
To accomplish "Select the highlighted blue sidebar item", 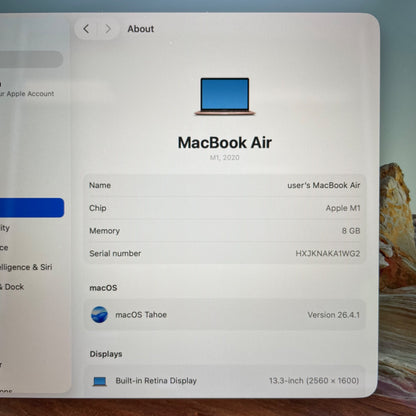I will tap(32, 208).
